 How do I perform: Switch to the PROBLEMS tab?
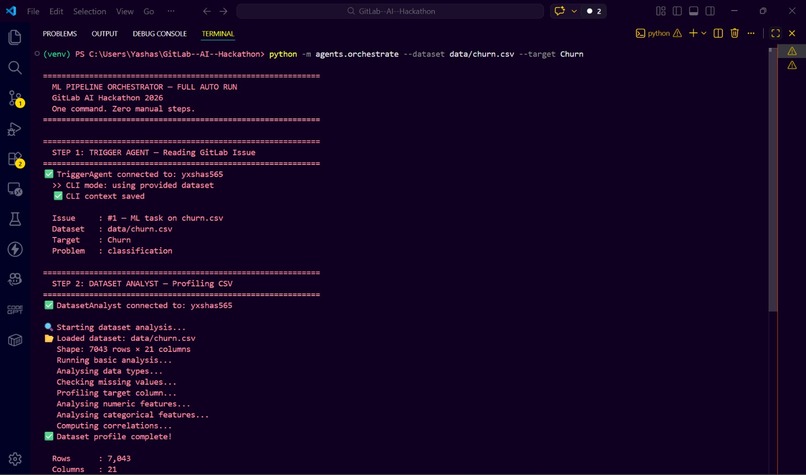coord(60,34)
